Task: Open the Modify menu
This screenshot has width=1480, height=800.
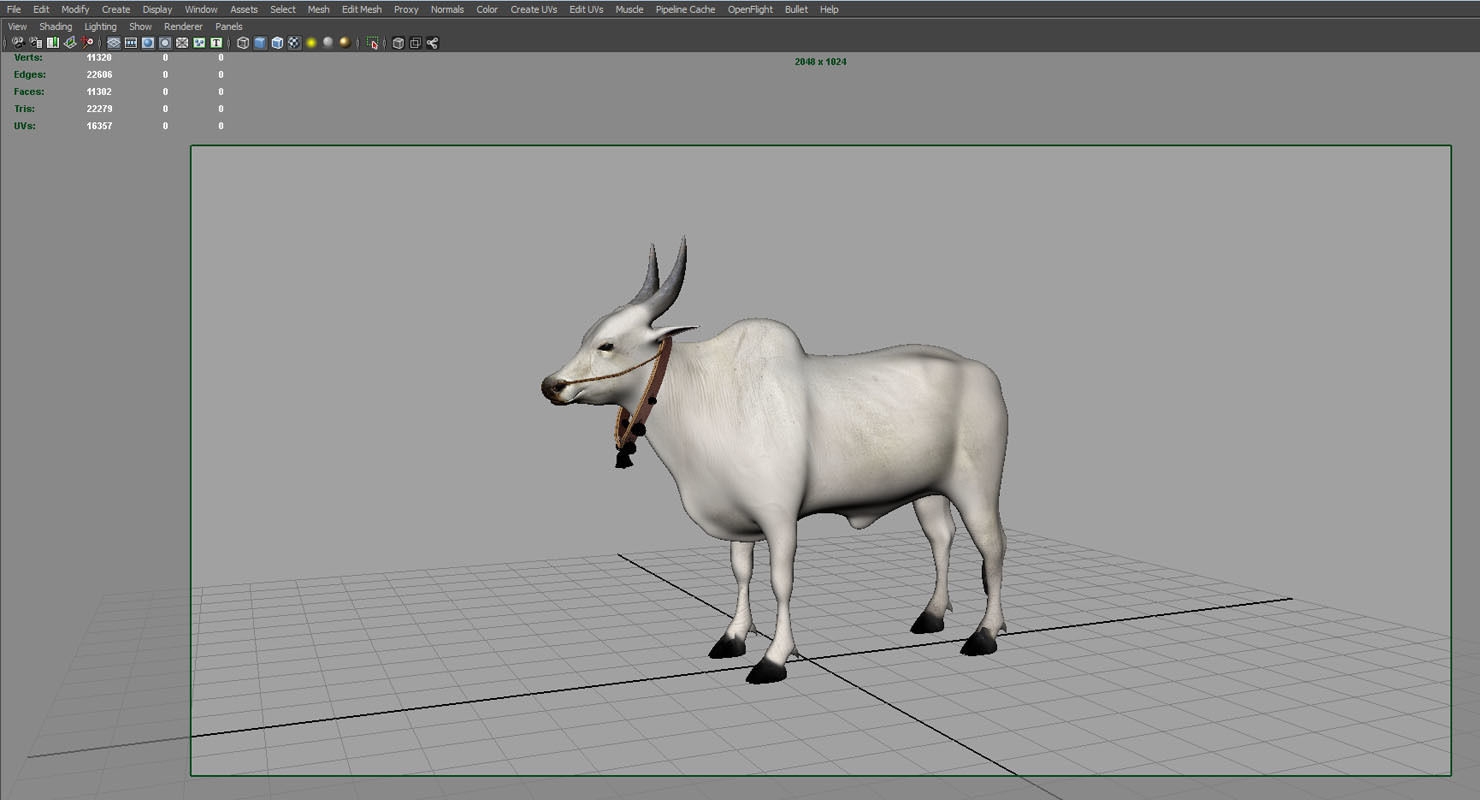Action: coord(75,9)
